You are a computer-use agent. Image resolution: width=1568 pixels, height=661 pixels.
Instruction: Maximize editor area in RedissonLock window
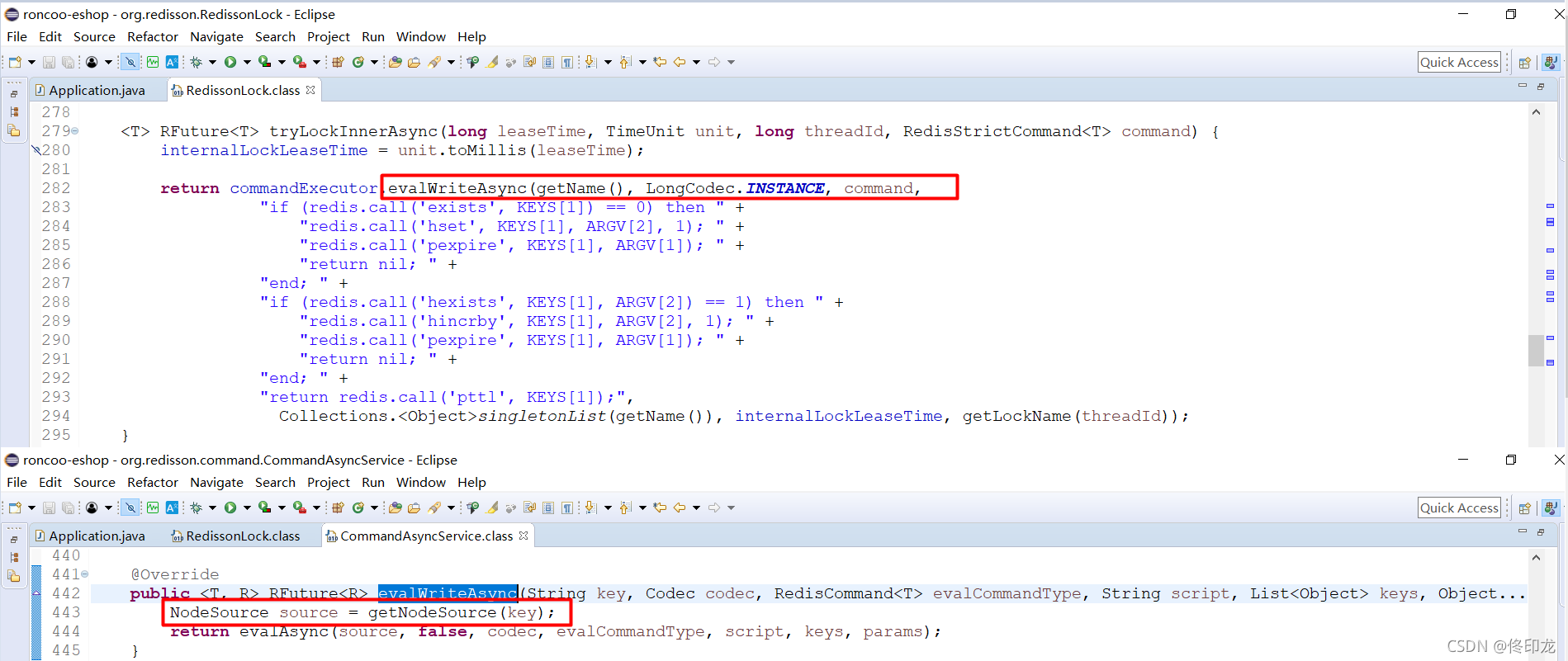point(1541,86)
